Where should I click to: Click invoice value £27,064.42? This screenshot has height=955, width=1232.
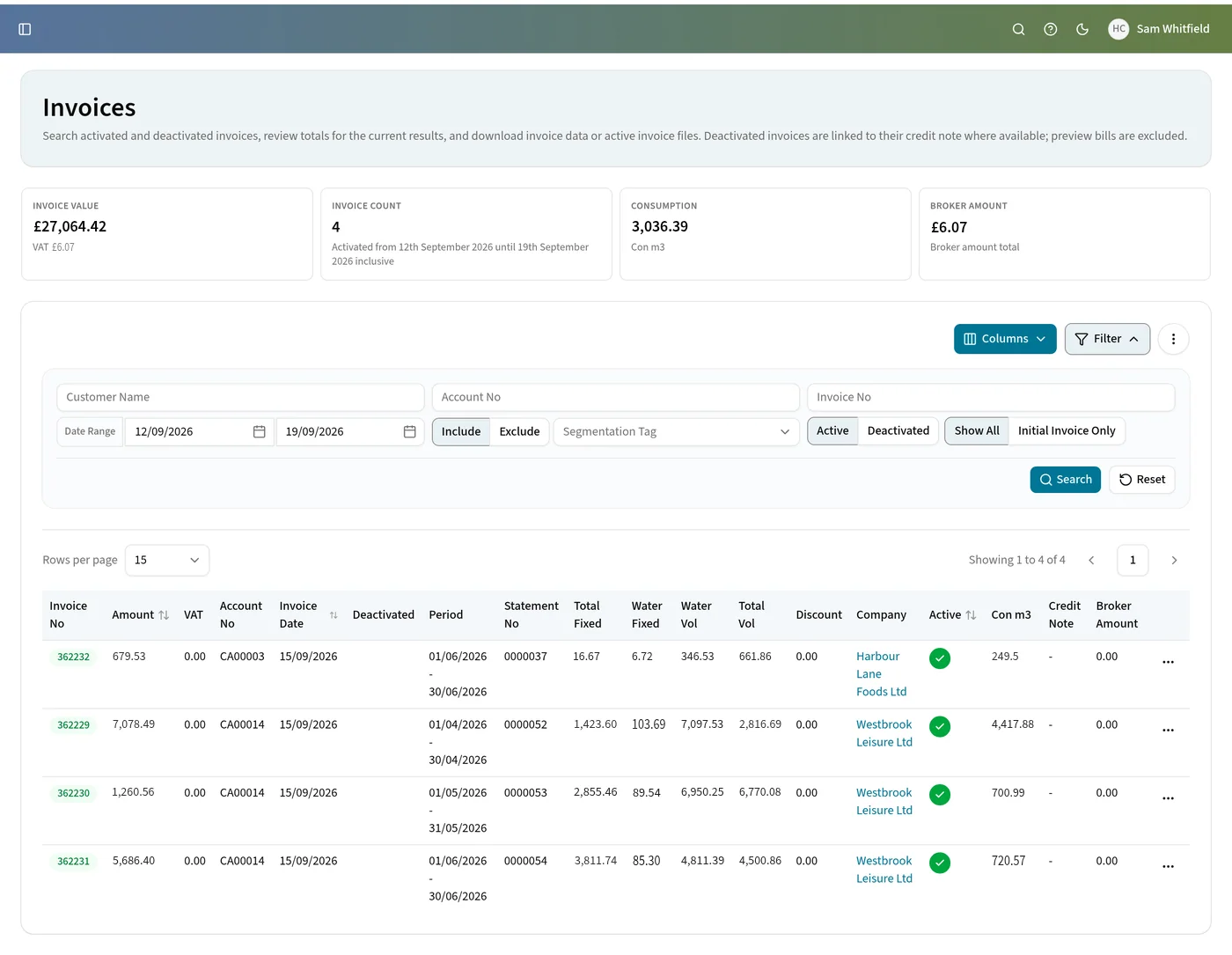point(70,227)
